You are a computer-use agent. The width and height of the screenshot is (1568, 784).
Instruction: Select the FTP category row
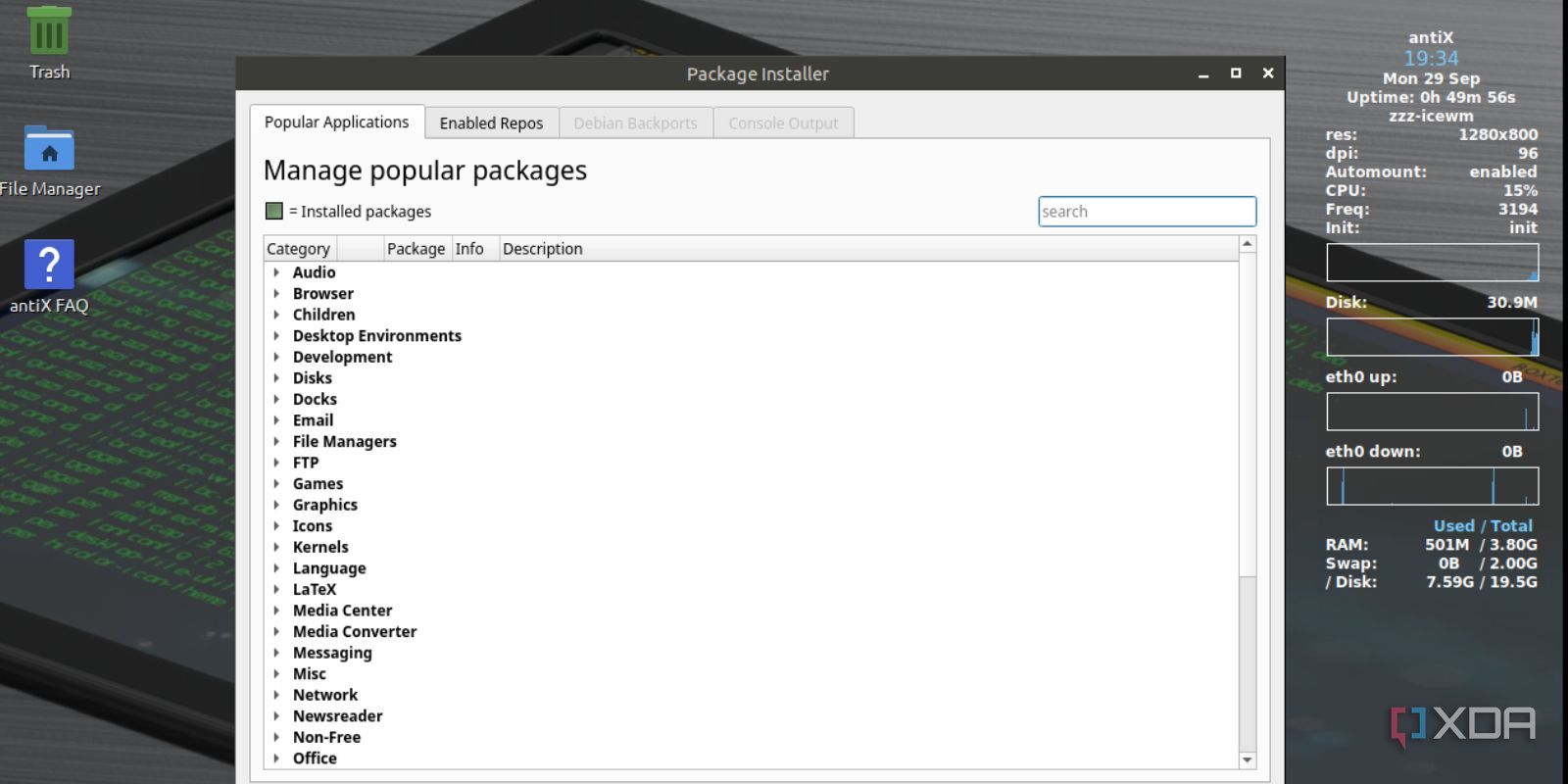click(x=751, y=463)
